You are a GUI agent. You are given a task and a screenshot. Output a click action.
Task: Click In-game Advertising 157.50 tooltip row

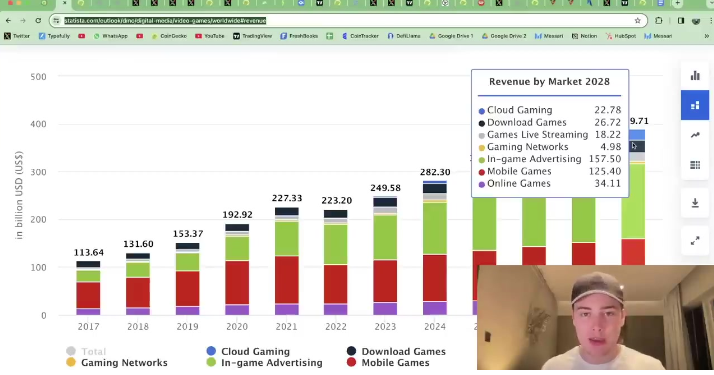550,159
